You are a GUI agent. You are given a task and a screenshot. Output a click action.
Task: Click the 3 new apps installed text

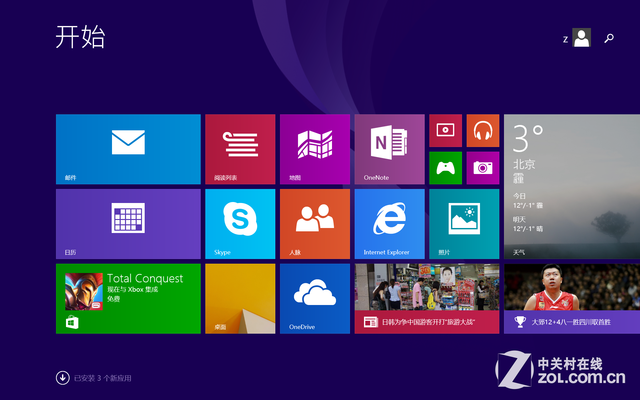coord(102,378)
